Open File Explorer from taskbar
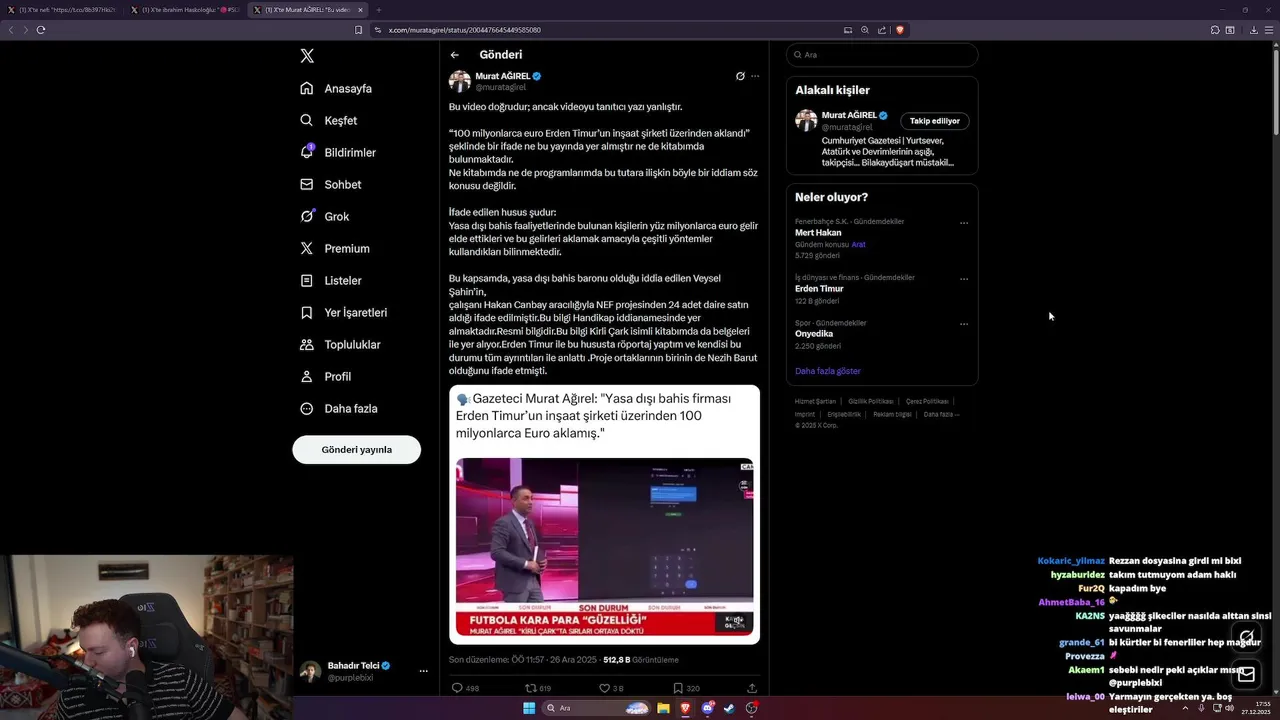1280x720 pixels. [663, 708]
